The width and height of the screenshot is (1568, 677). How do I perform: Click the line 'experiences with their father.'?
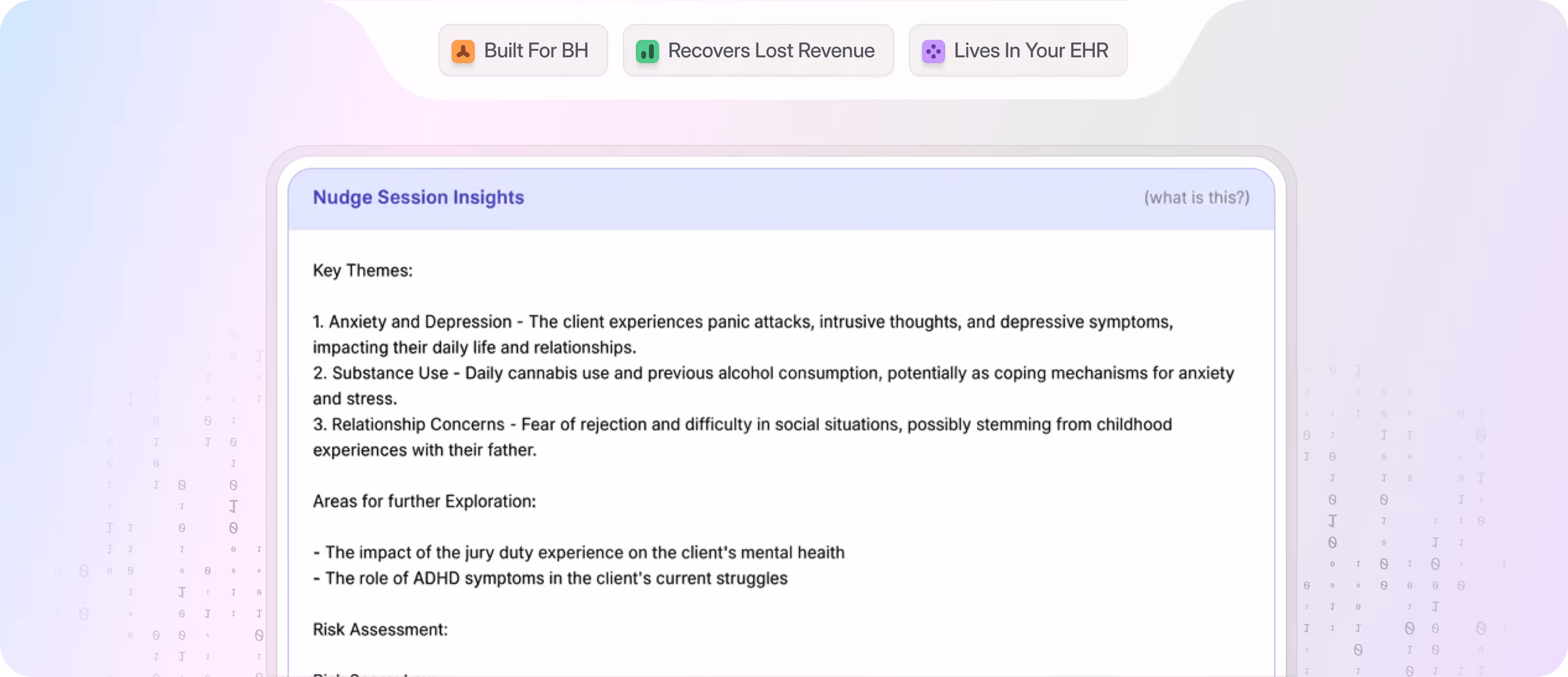[424, 450]
